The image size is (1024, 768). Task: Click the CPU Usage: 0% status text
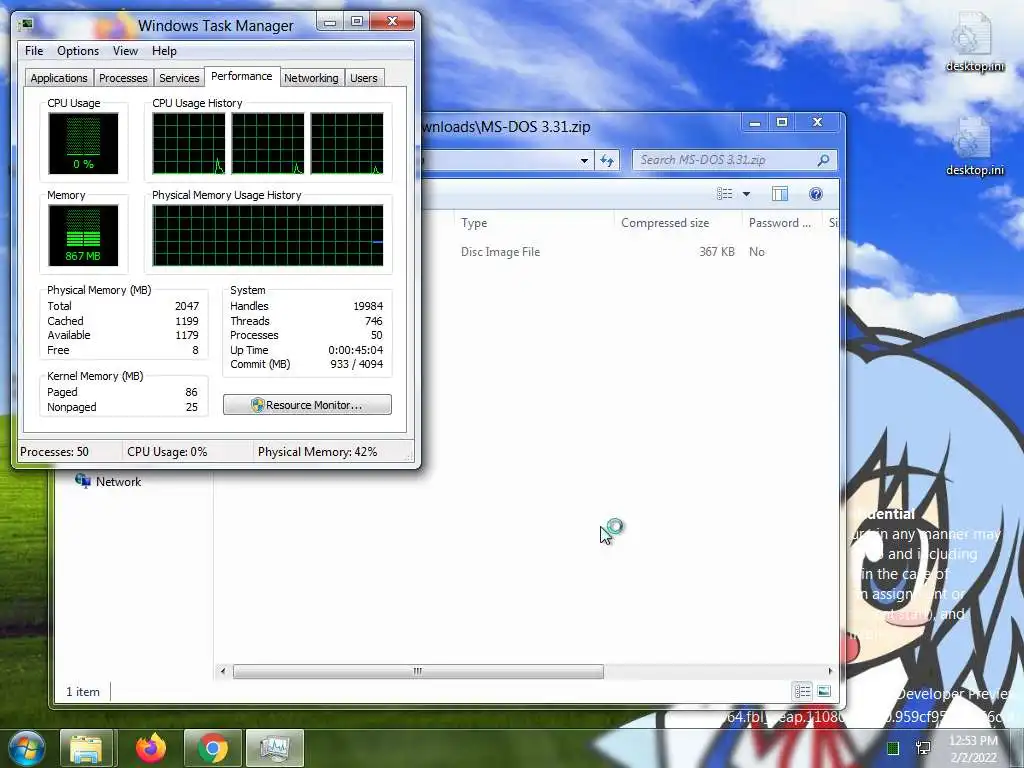pyautogui.click(x=167, y=452)
